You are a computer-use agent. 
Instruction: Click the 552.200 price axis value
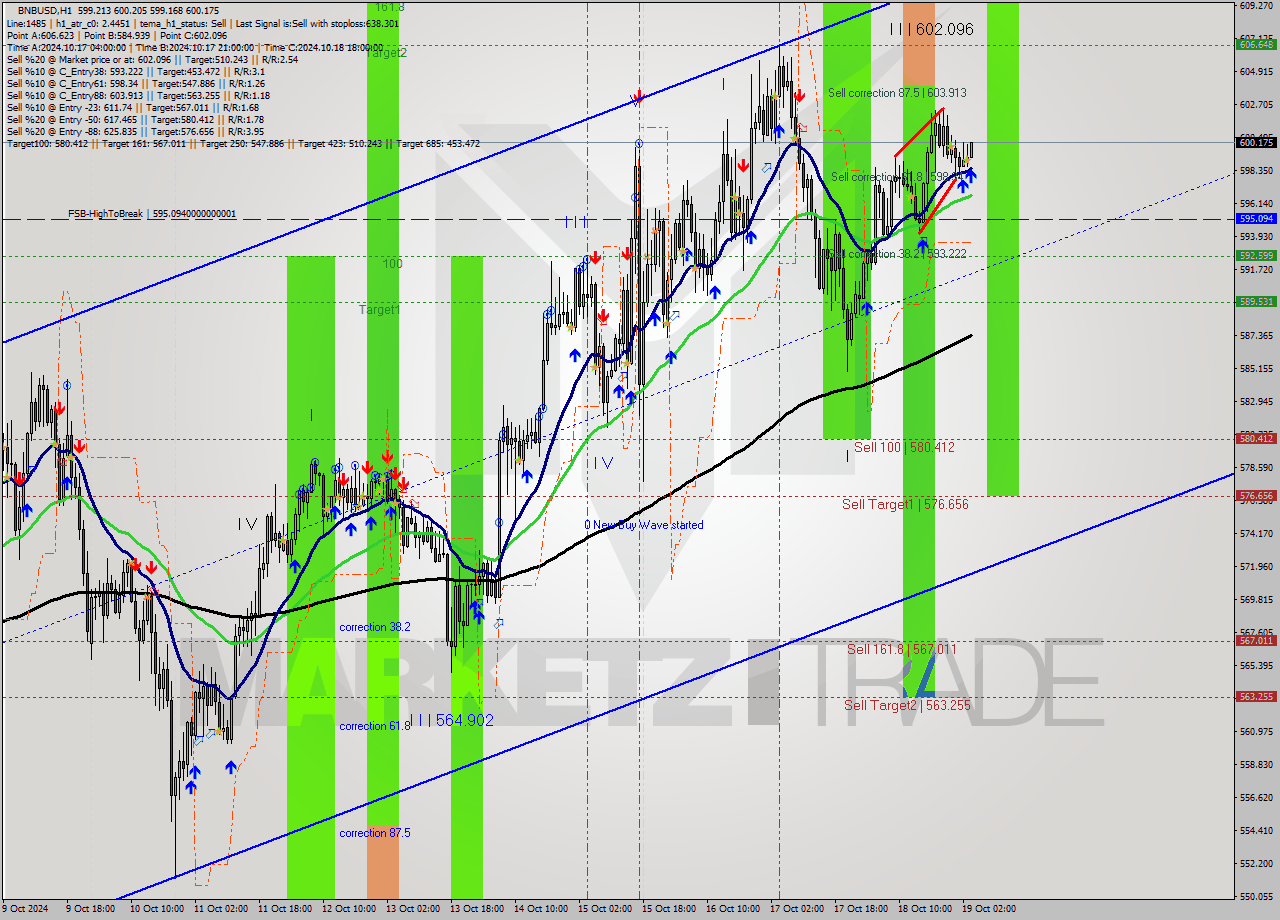[1256, 863]
